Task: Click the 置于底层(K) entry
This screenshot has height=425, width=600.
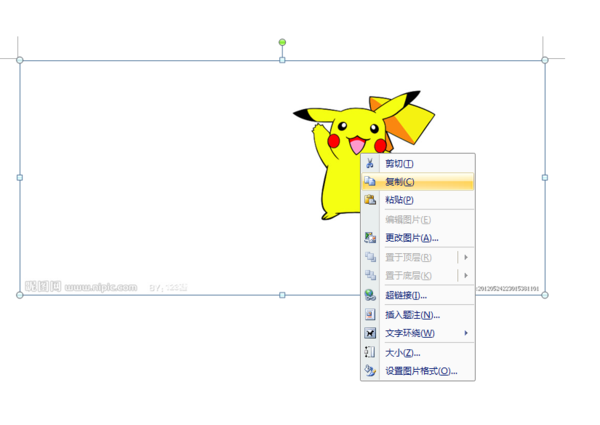Action: 418,275
